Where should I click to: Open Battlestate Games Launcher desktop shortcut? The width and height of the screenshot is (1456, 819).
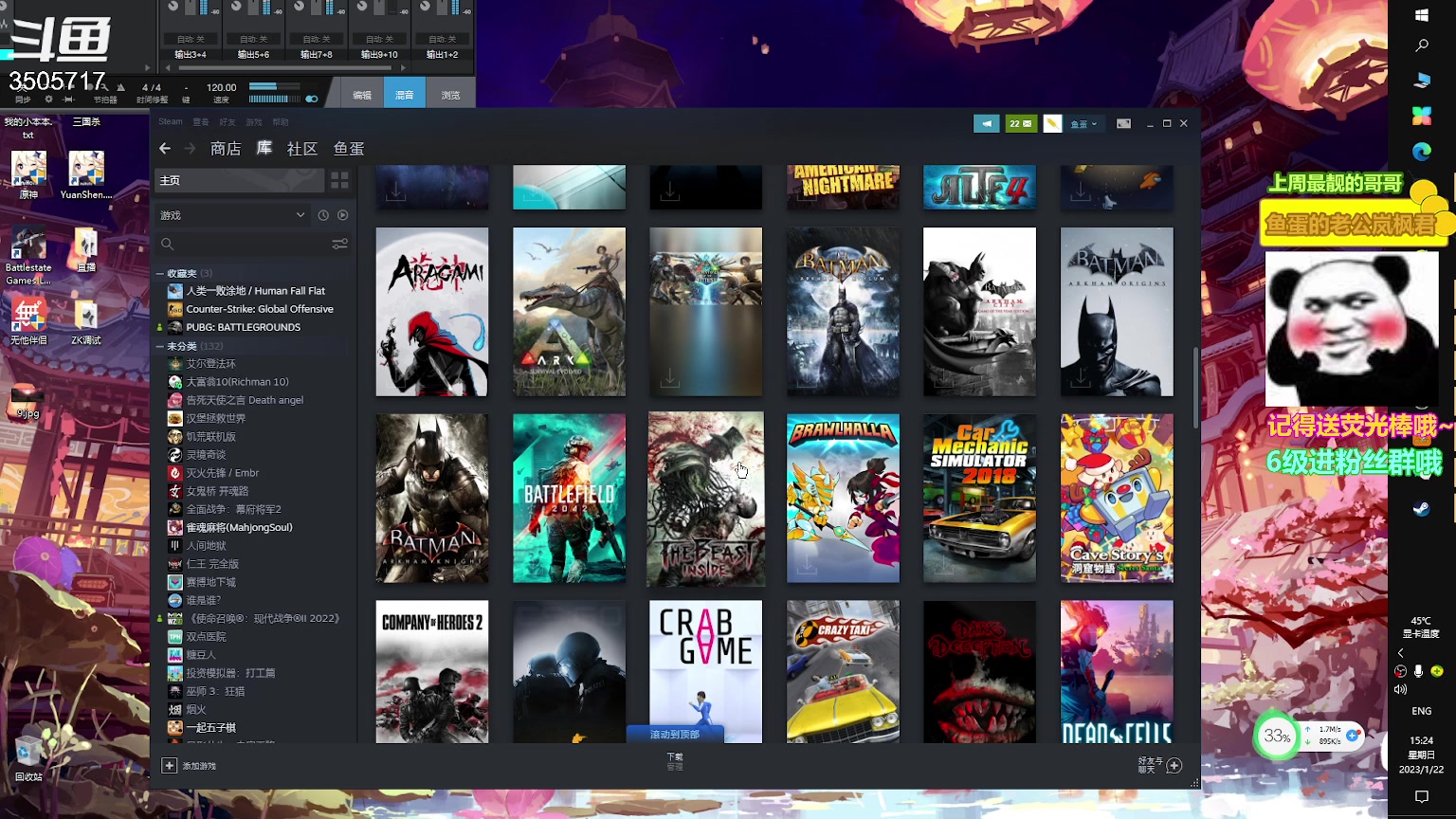(x=28, y=256)
